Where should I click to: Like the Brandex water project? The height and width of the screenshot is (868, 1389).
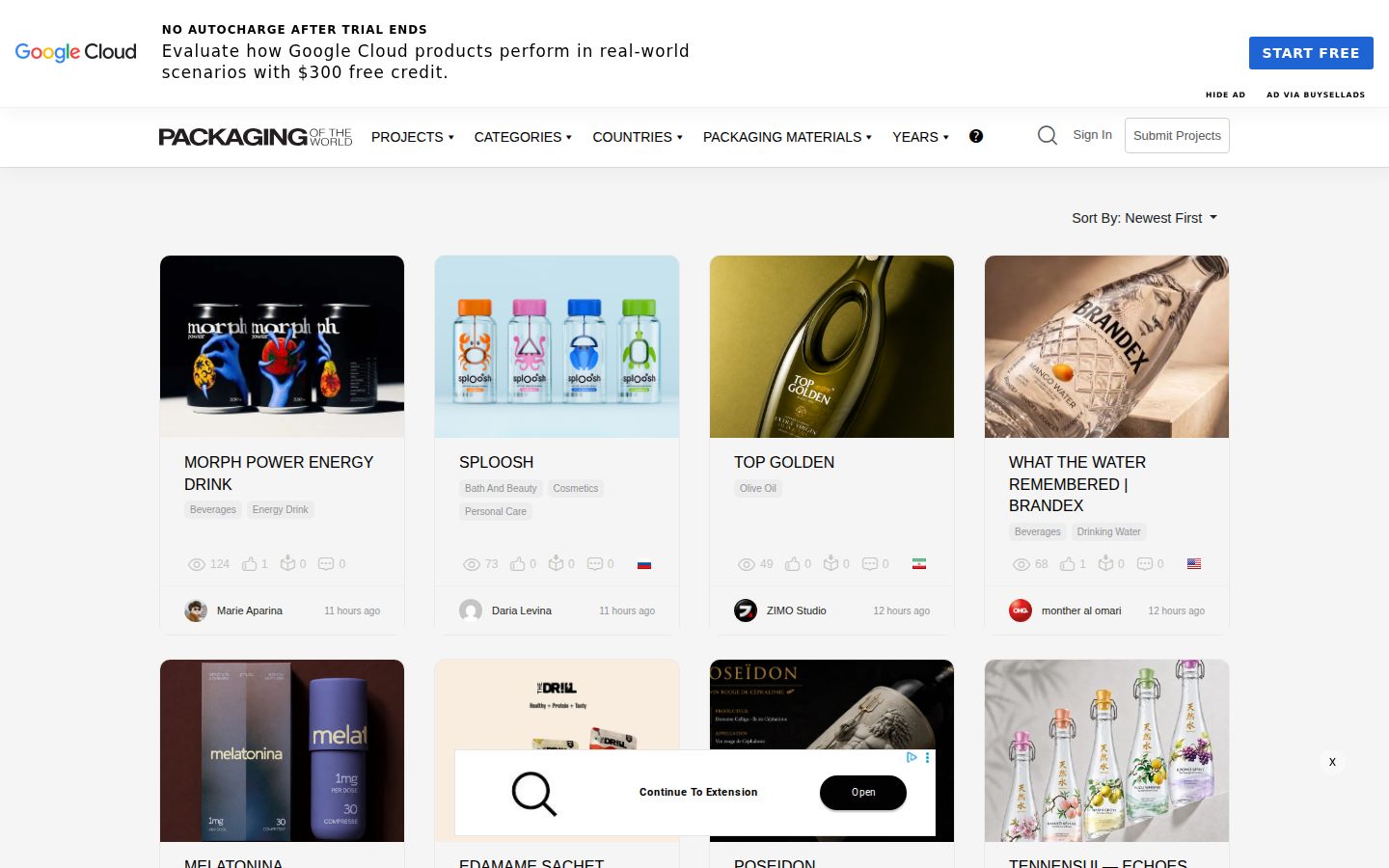(x=1068, y=563)
